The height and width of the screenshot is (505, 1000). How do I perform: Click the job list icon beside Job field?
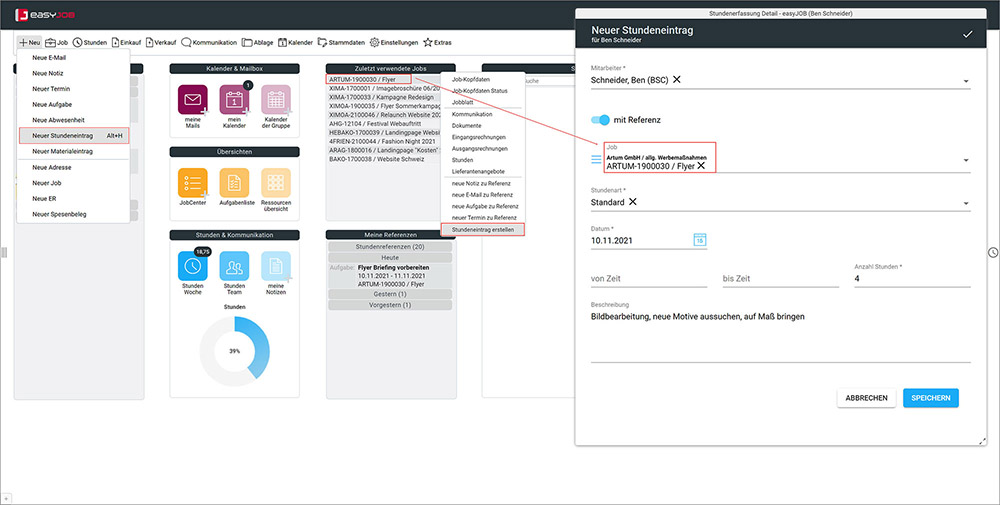tap(596, 159)
